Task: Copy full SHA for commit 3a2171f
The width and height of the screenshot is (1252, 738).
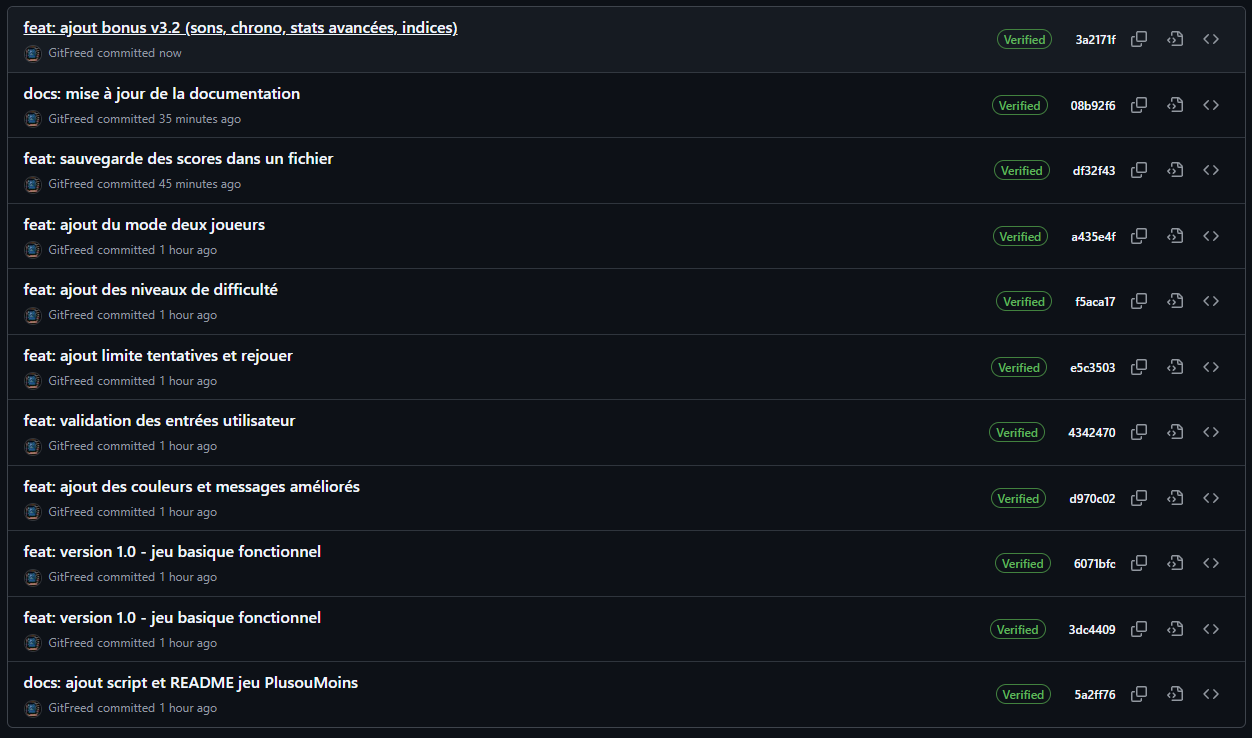Action: tap(1138, 40)
